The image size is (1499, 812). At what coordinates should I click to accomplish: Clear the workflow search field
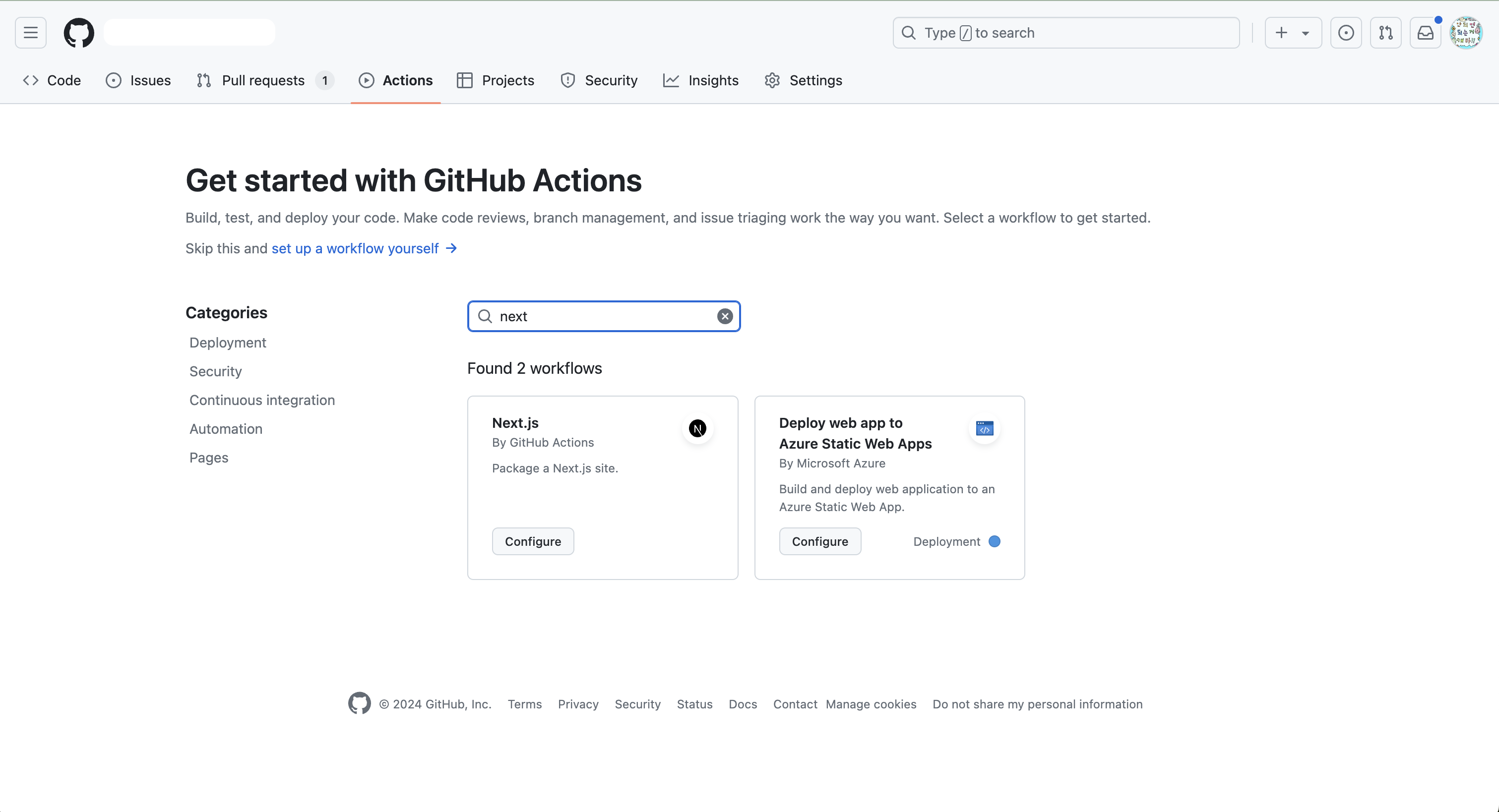(725, 316)
